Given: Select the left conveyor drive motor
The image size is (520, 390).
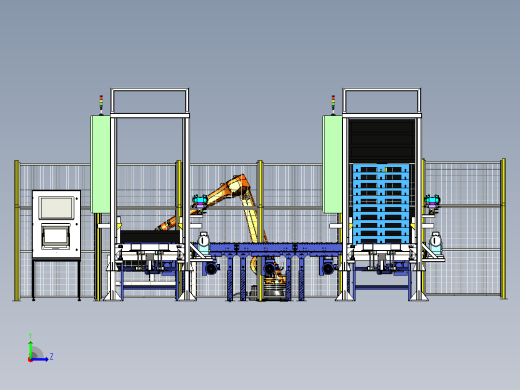Looking at the screenshot, I should click(211, 268).
